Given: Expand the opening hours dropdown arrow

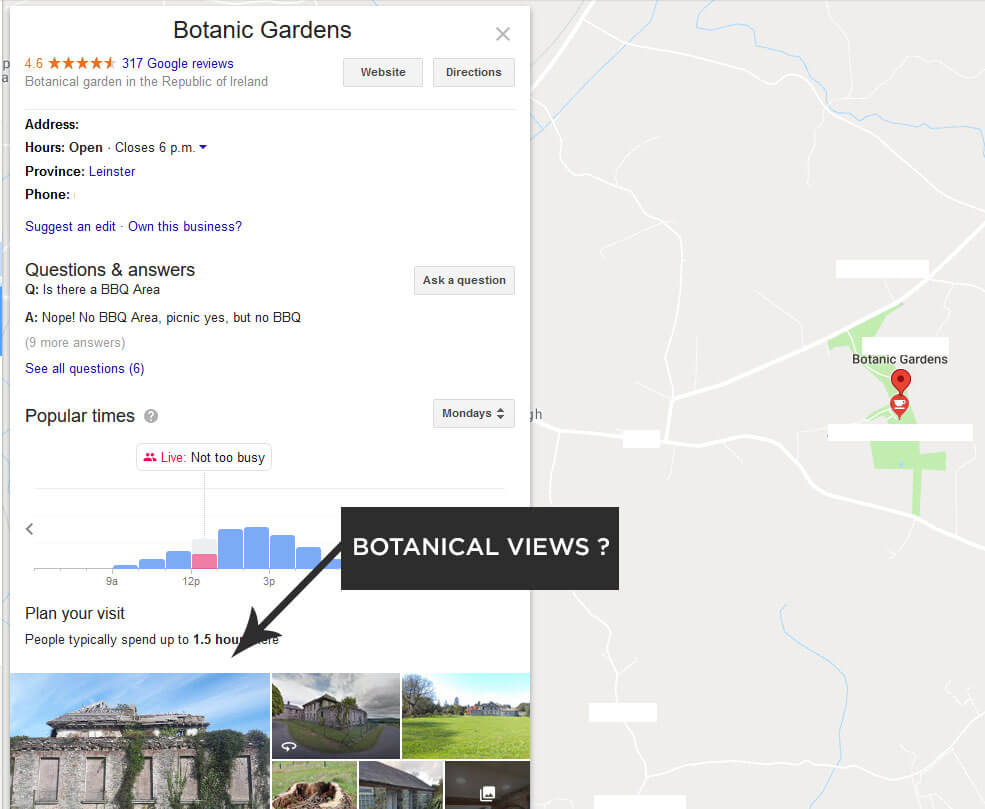Looking at the screenshot, I should coord(203,148).
